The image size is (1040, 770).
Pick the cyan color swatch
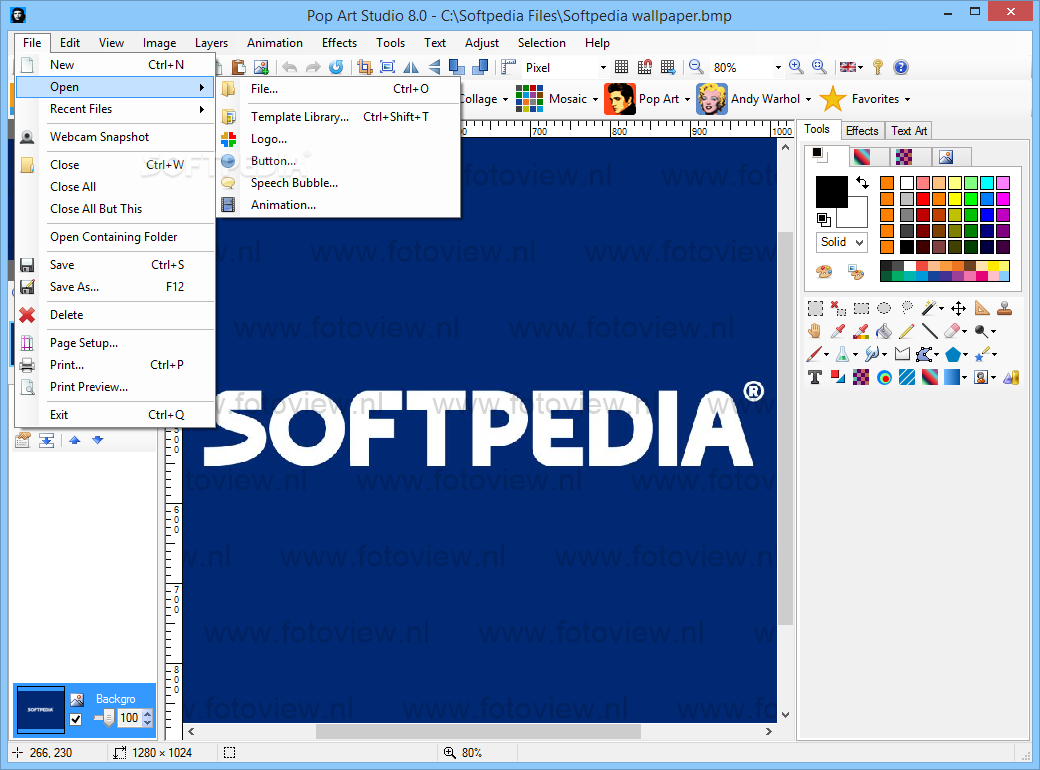987,183
